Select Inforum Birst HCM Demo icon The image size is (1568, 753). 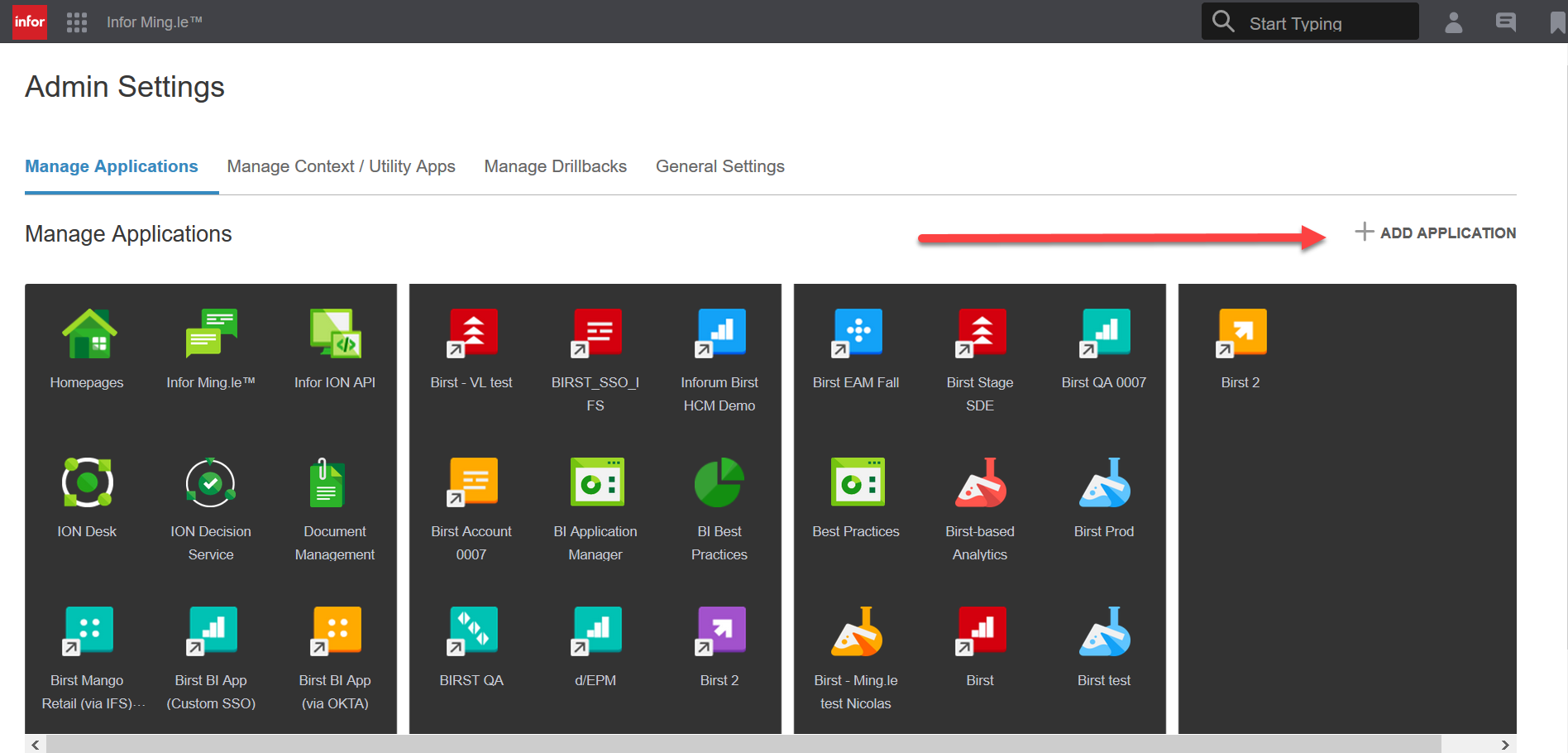[x=720, y=333]
